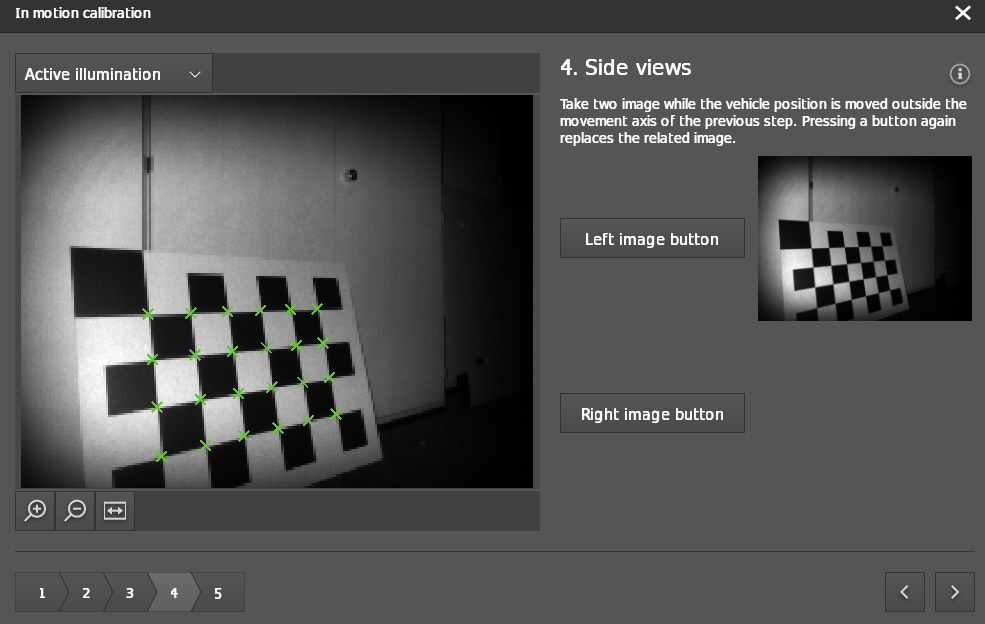Switch to calibration step 1
Viewport: 985px width, 624px height.
tap(41, 592)
